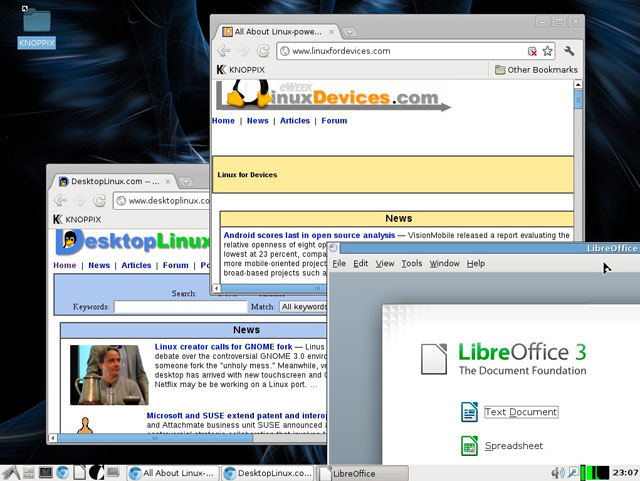This screenshot has height=481, width=640.
Task: Click left scroll arrow in linuxfordevices horizontal scrollbar
Action: point(216,288)
